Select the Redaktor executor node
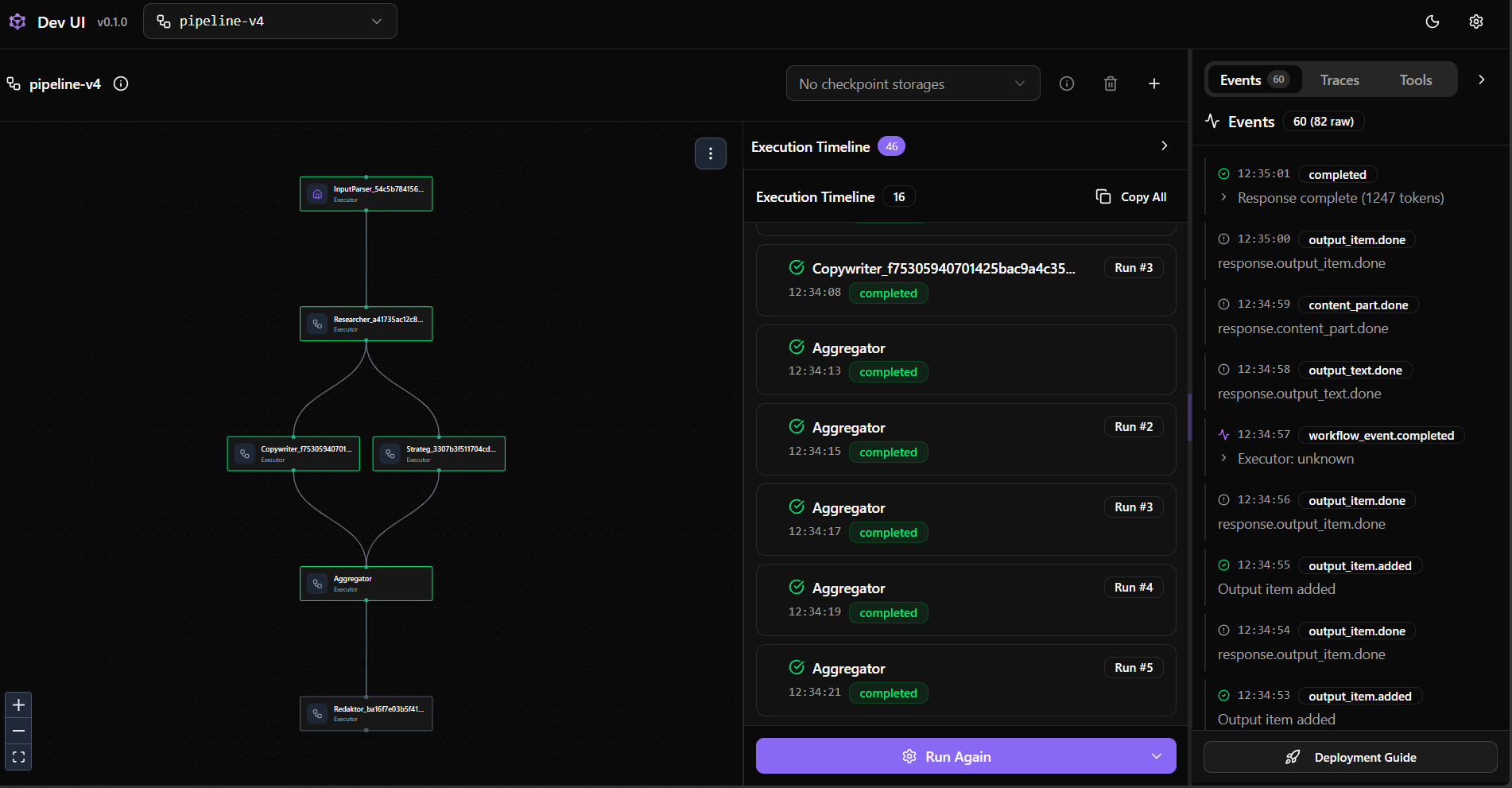Image resolution: width=1512 pixels, height=788 pixels. 366,713
